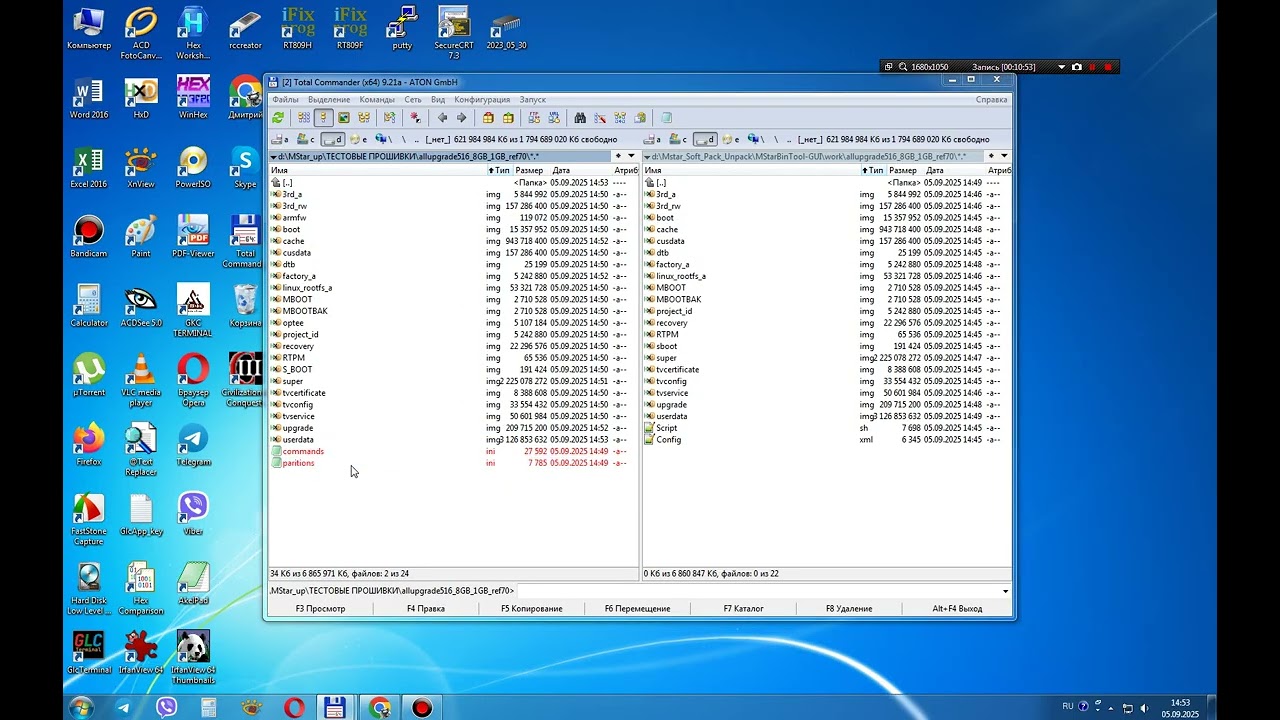Click notepad icon at toolbar end
This screenshot has width=1280, height=720.
coord(666,118)
